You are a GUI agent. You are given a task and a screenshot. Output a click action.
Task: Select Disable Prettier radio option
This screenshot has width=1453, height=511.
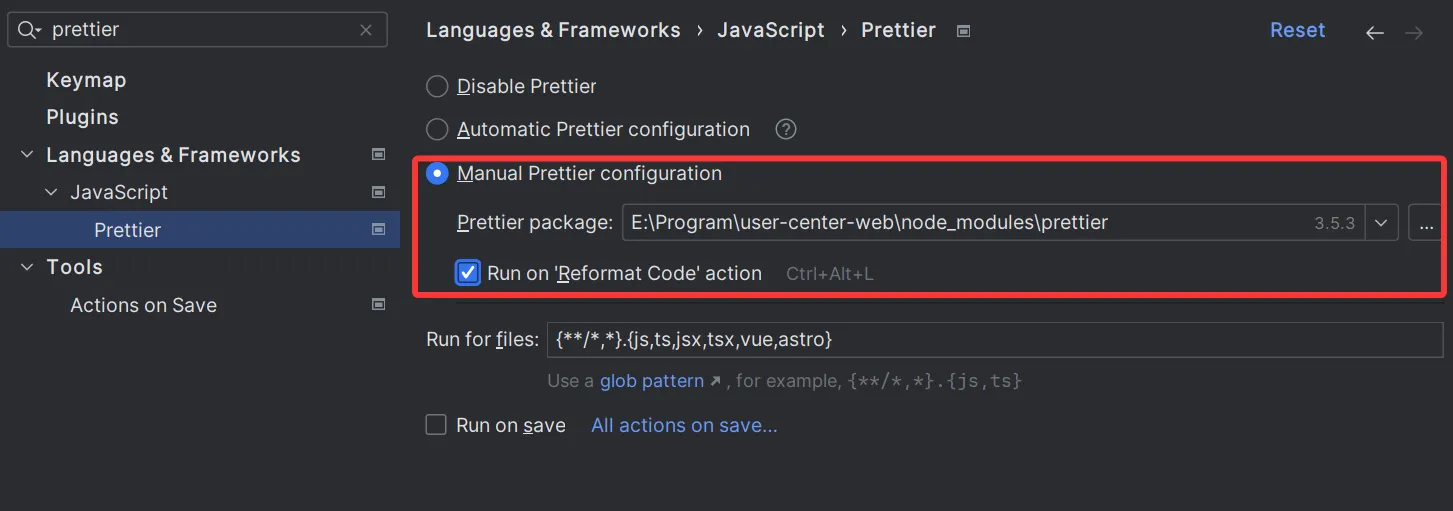pyautogui.click(x=437, y=86)
